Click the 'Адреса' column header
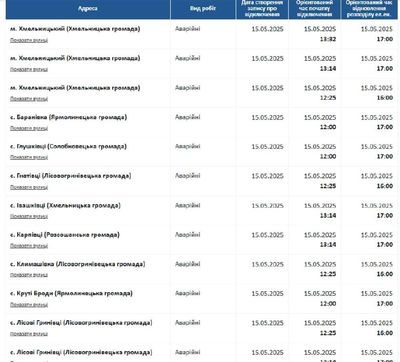The height and width of the screenshot is (362, 400). pos(88,8)
